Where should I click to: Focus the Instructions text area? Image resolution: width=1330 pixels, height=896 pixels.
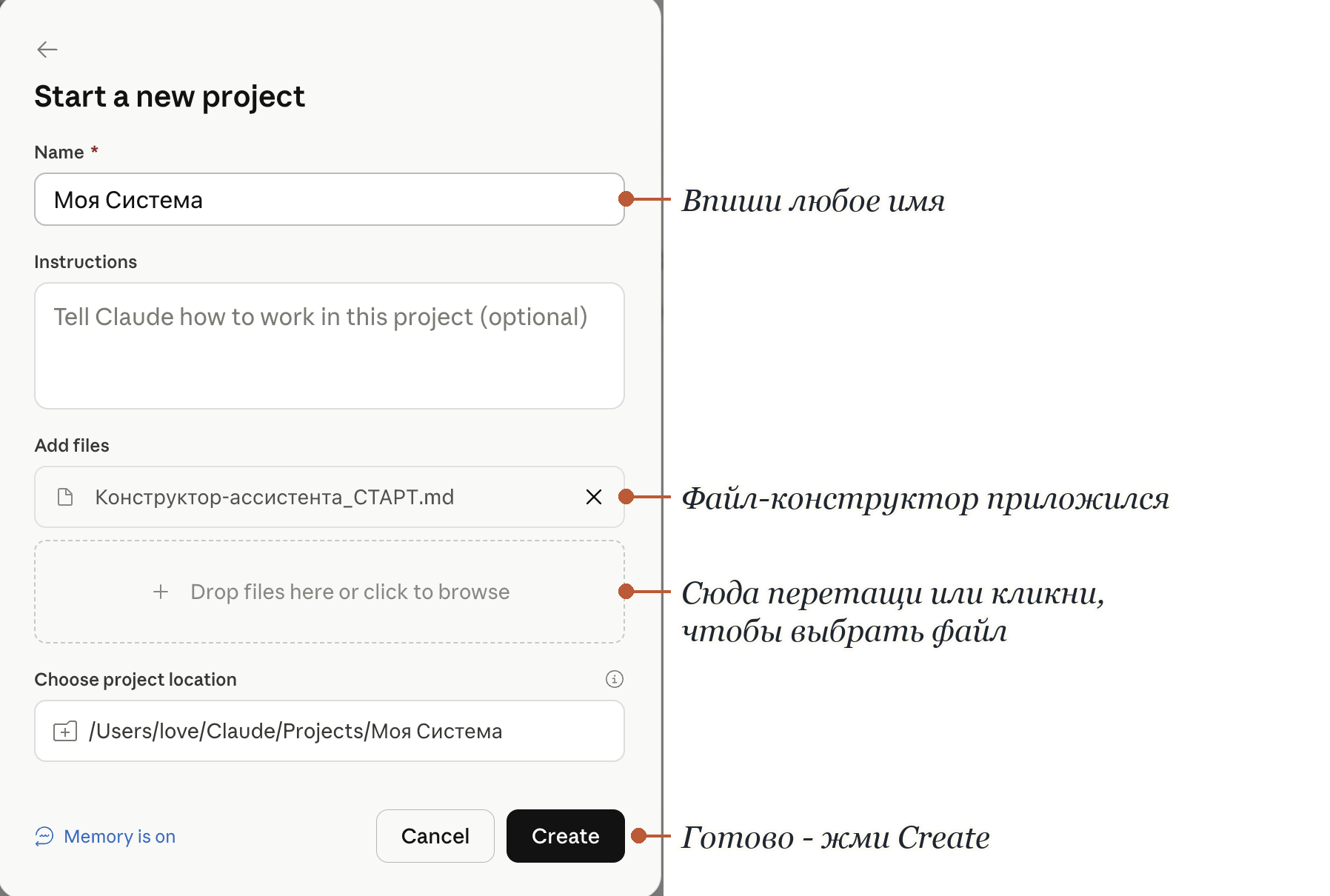[330, 346]
